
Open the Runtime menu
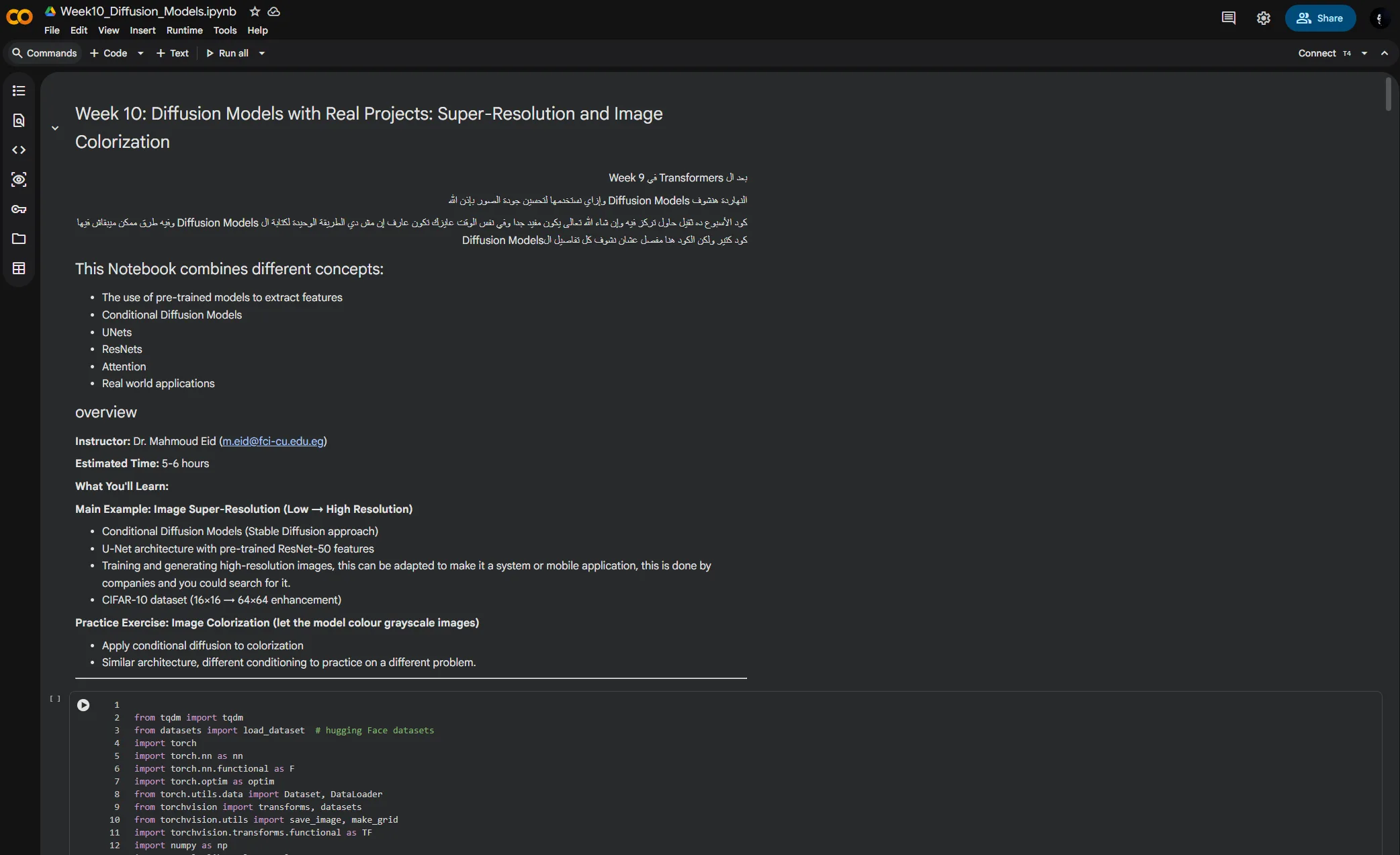[184, 30]
